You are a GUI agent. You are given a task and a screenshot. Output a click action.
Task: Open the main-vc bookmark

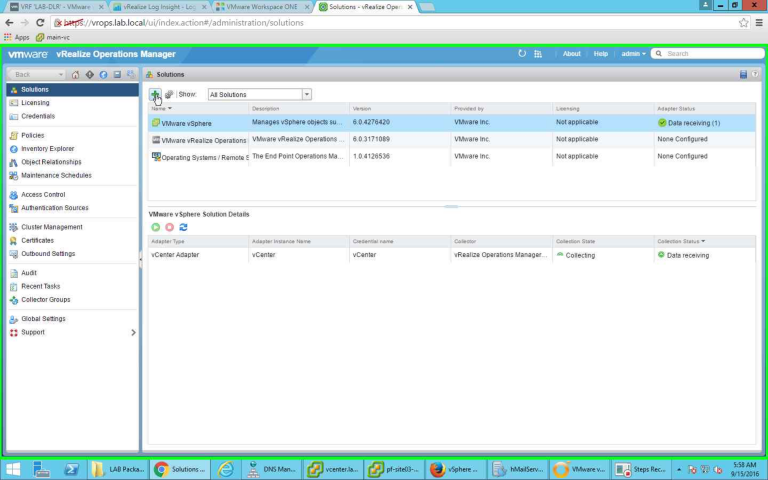click(x=53, y=37)
